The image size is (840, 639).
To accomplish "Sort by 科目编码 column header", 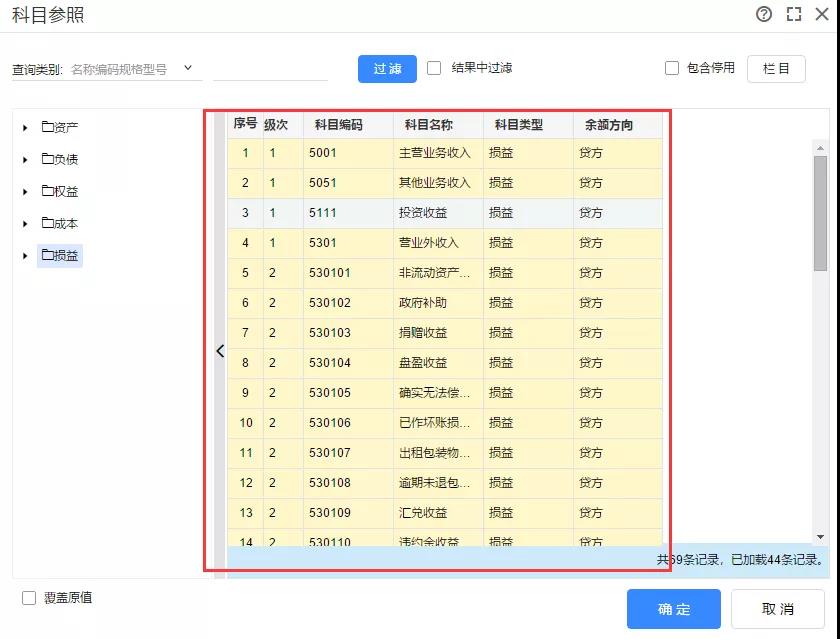I will (x=338, y=125).
